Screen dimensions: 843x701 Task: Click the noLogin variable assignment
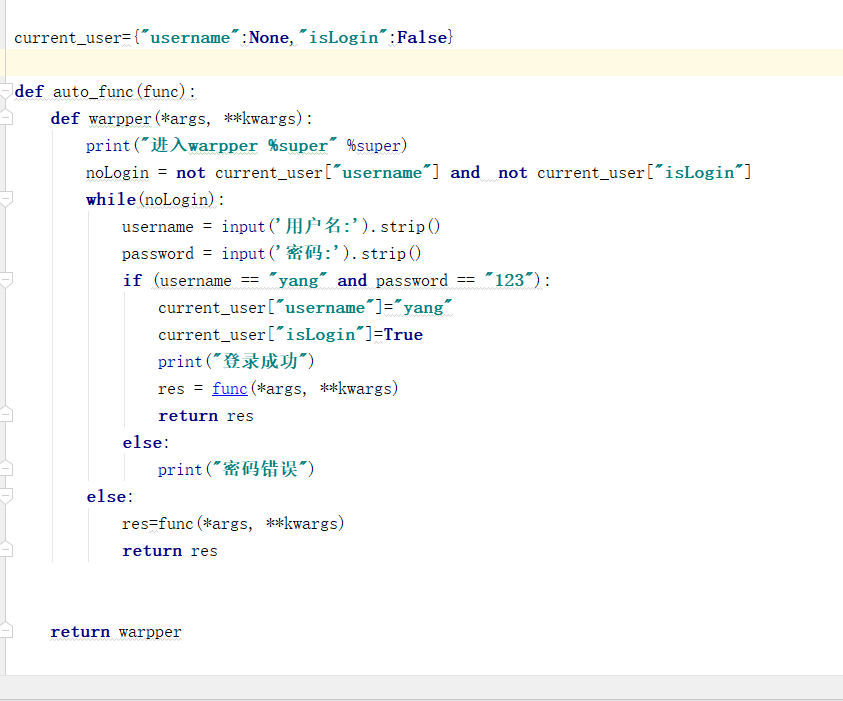pyautogui.click(x=117, y=173)
